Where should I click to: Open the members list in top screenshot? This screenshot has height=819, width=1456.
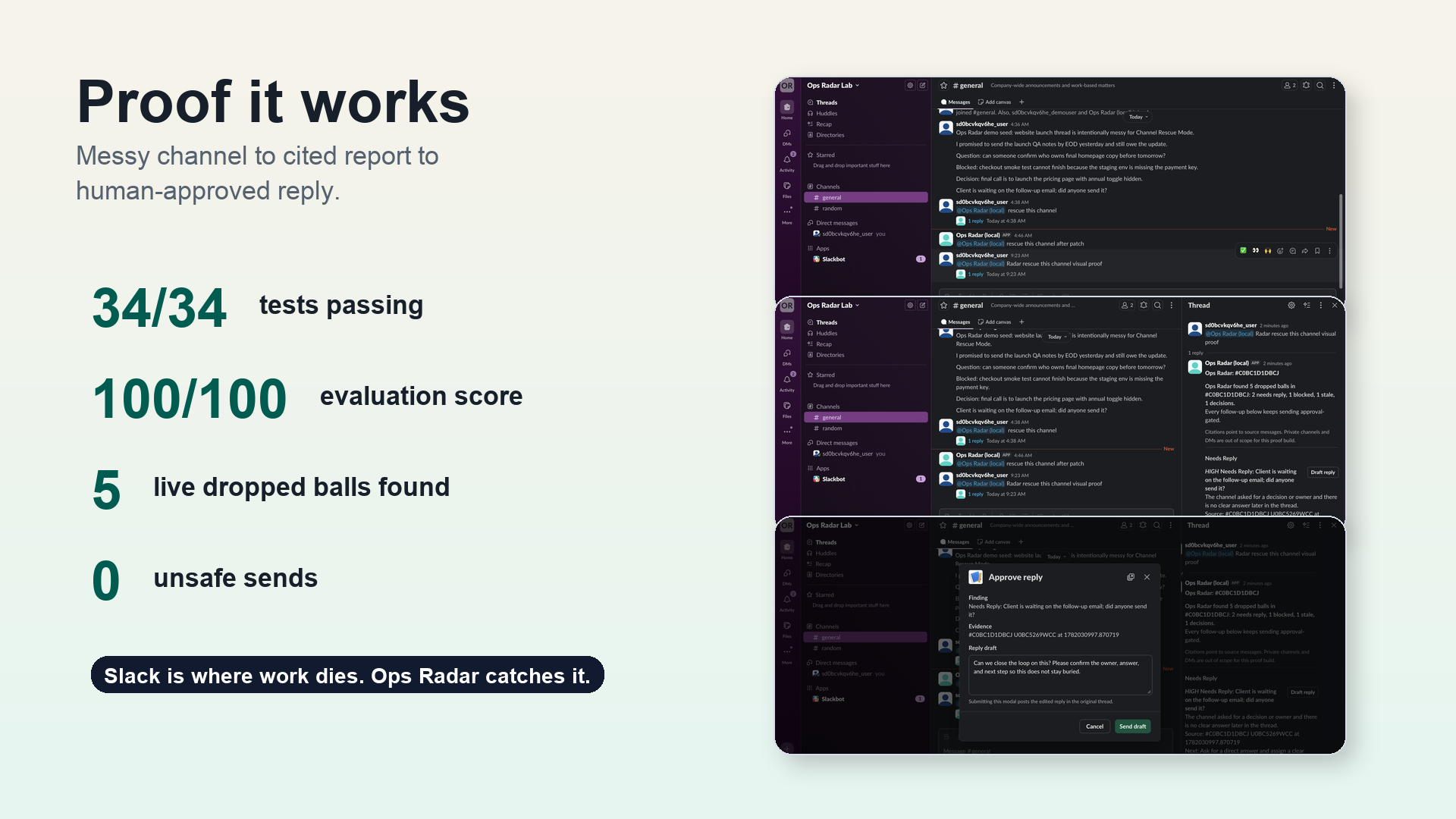click(1289, 86)
